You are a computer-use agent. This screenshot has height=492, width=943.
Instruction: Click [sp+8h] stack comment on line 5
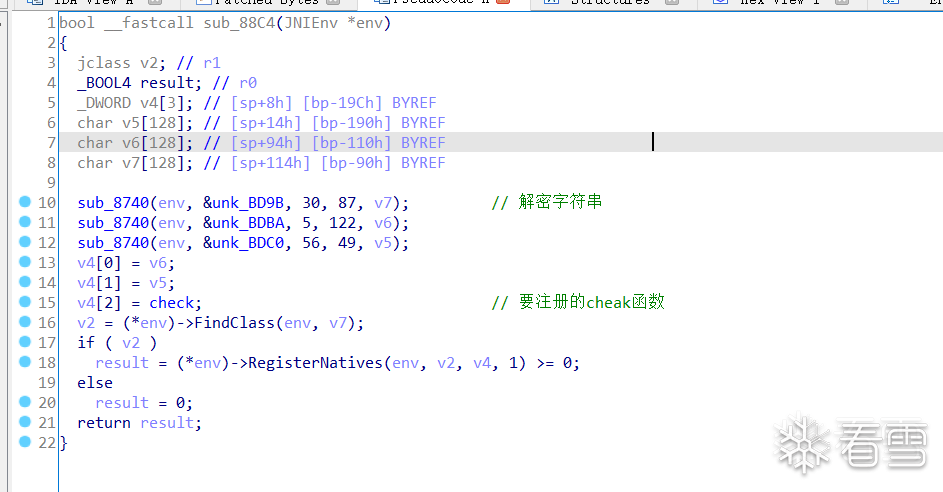pos(262,103)
